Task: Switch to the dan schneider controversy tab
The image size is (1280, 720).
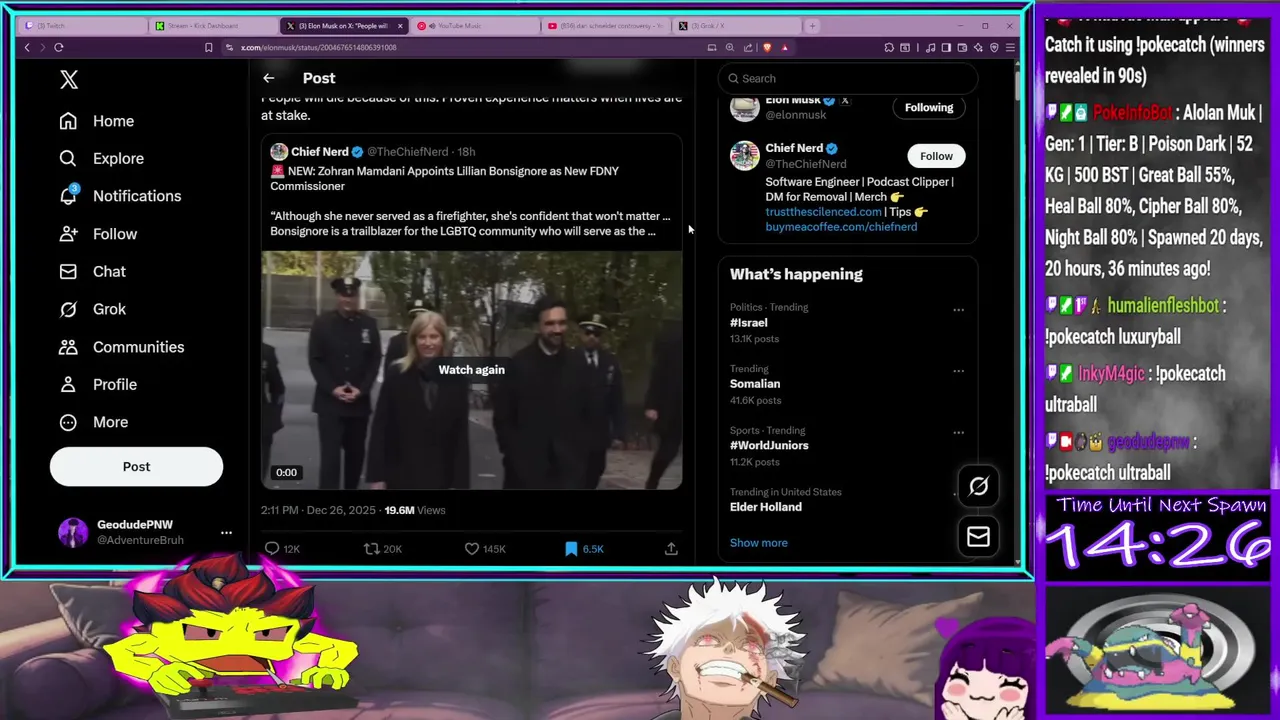Action: click(604, 26)
